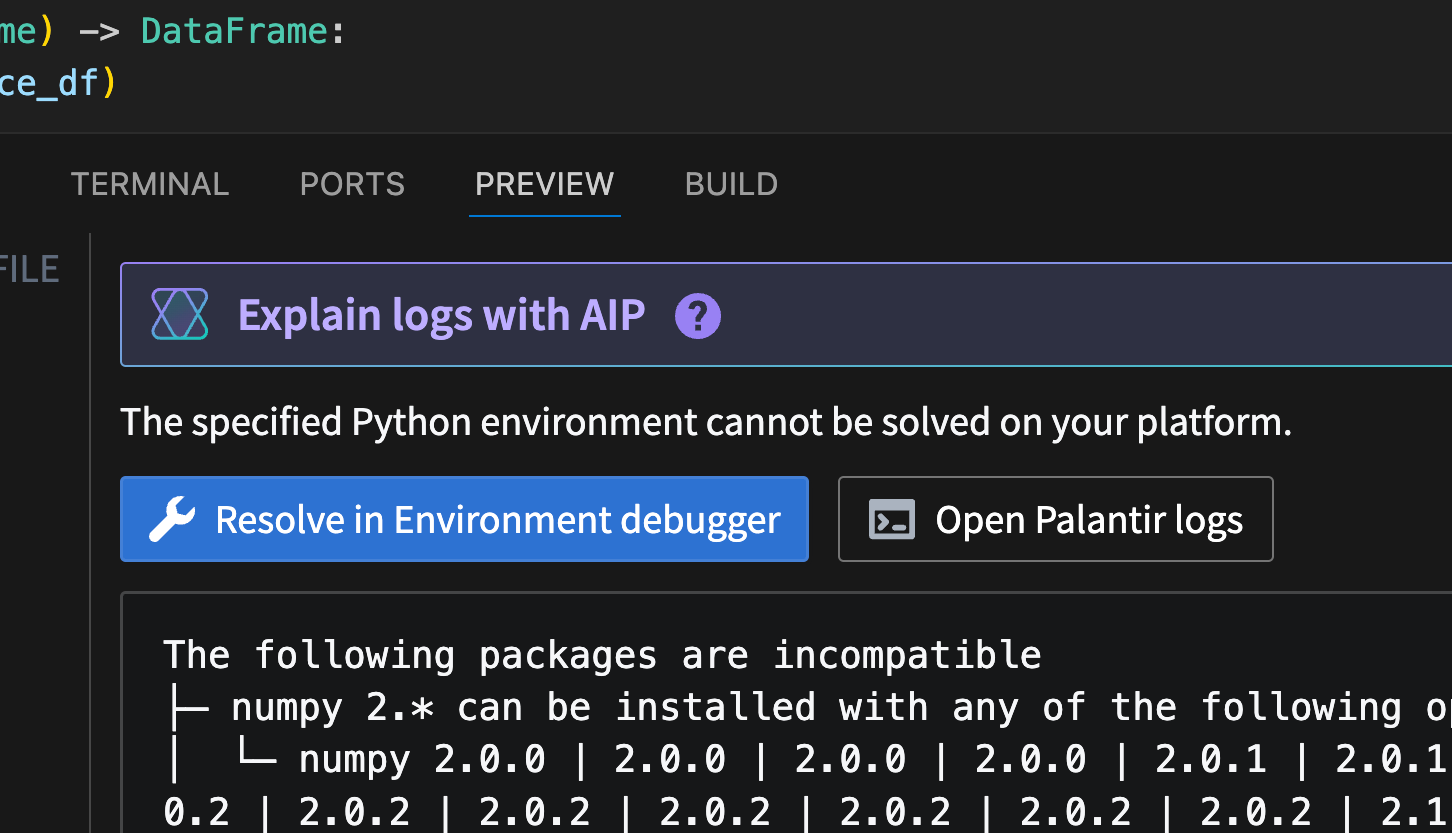This screenshot has height=833, width=1452.
Task: Click the AIP logo icon in the banner
Action: click(180, 314)
